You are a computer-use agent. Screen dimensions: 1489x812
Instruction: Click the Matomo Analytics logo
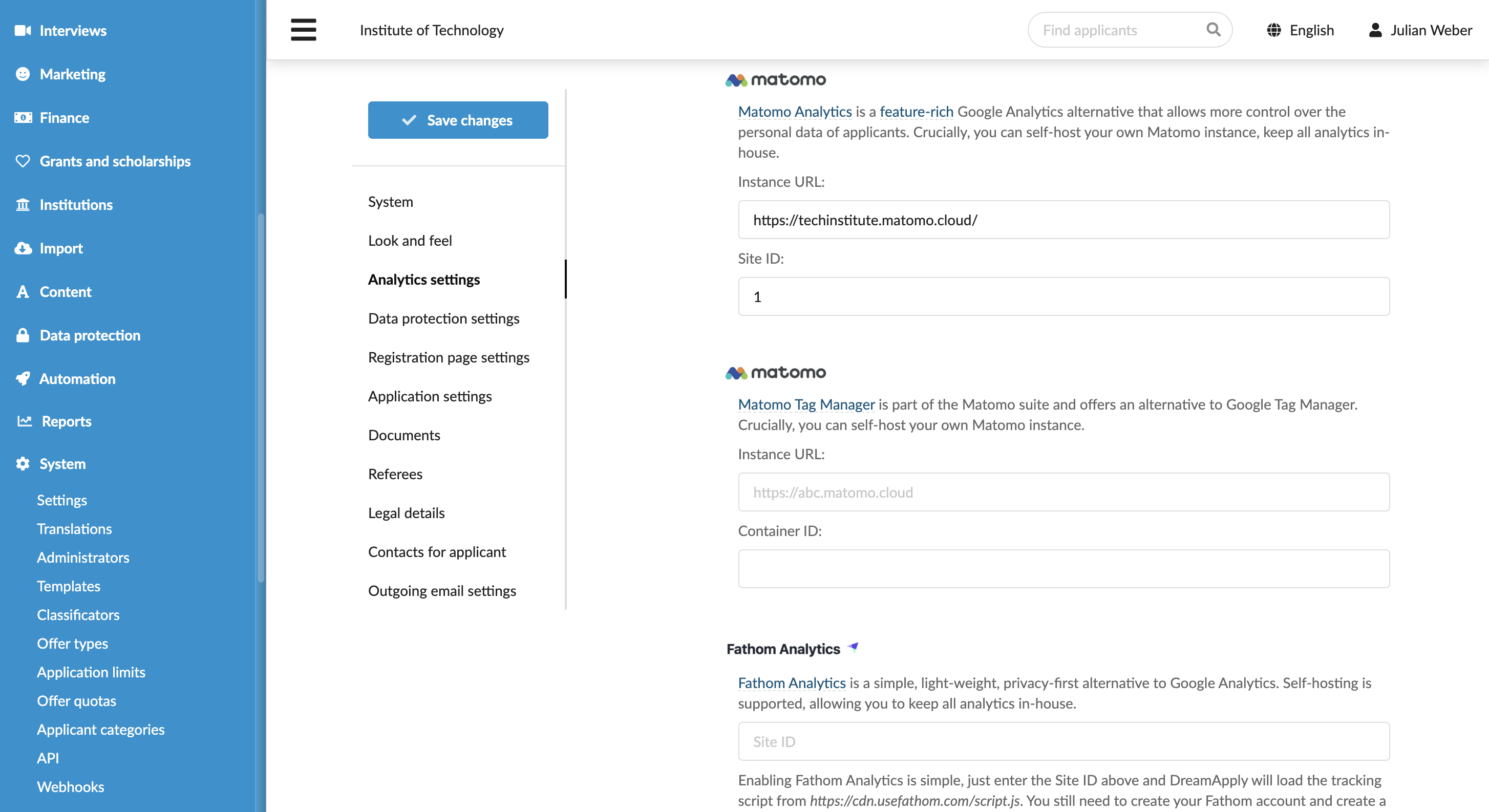(x=776, y=80)
